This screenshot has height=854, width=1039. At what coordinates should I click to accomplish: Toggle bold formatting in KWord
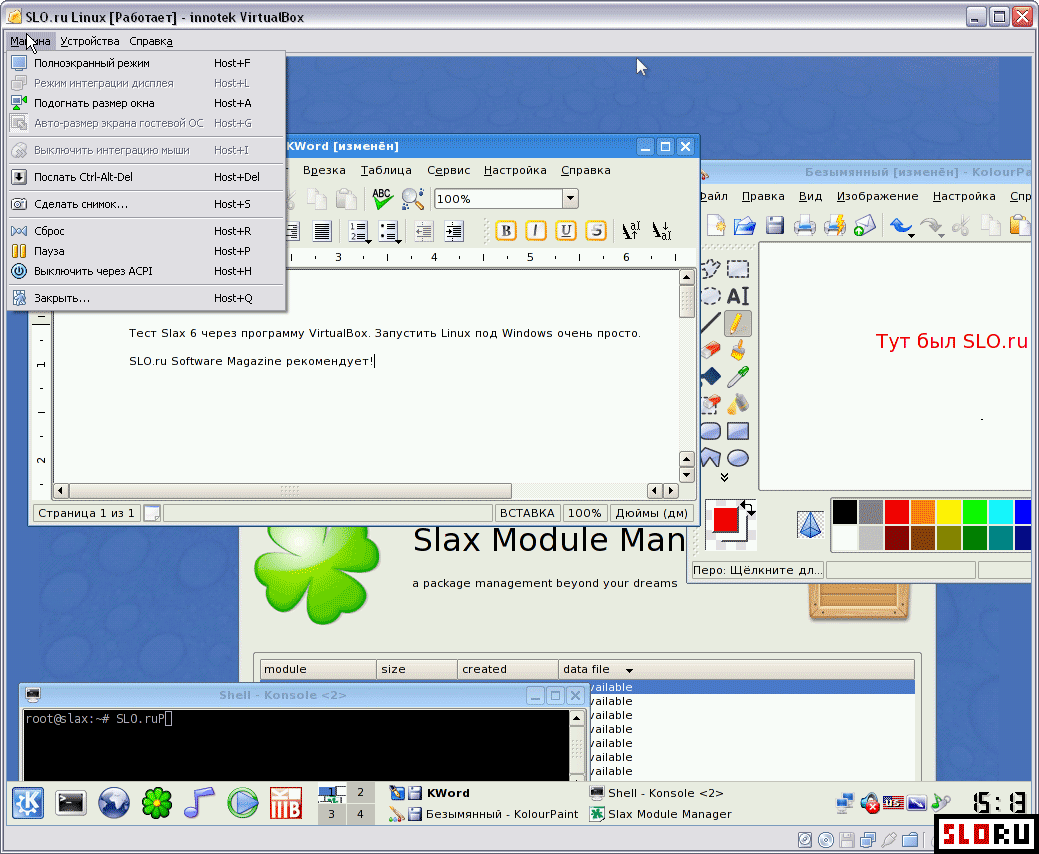[506, 231]
